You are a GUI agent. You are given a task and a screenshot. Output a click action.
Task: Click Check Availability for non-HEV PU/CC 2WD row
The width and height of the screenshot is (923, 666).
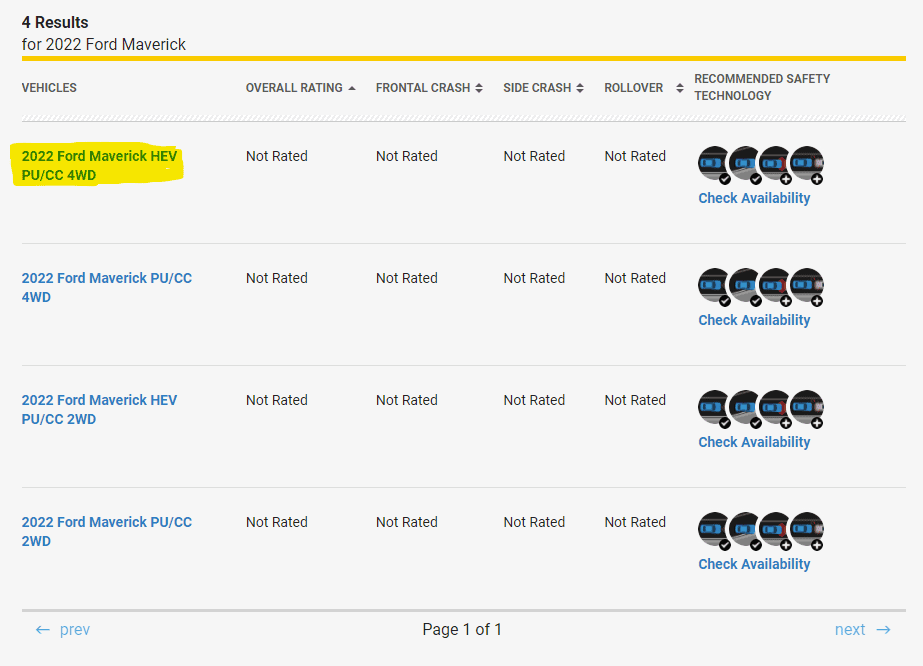tap(754, 564)
